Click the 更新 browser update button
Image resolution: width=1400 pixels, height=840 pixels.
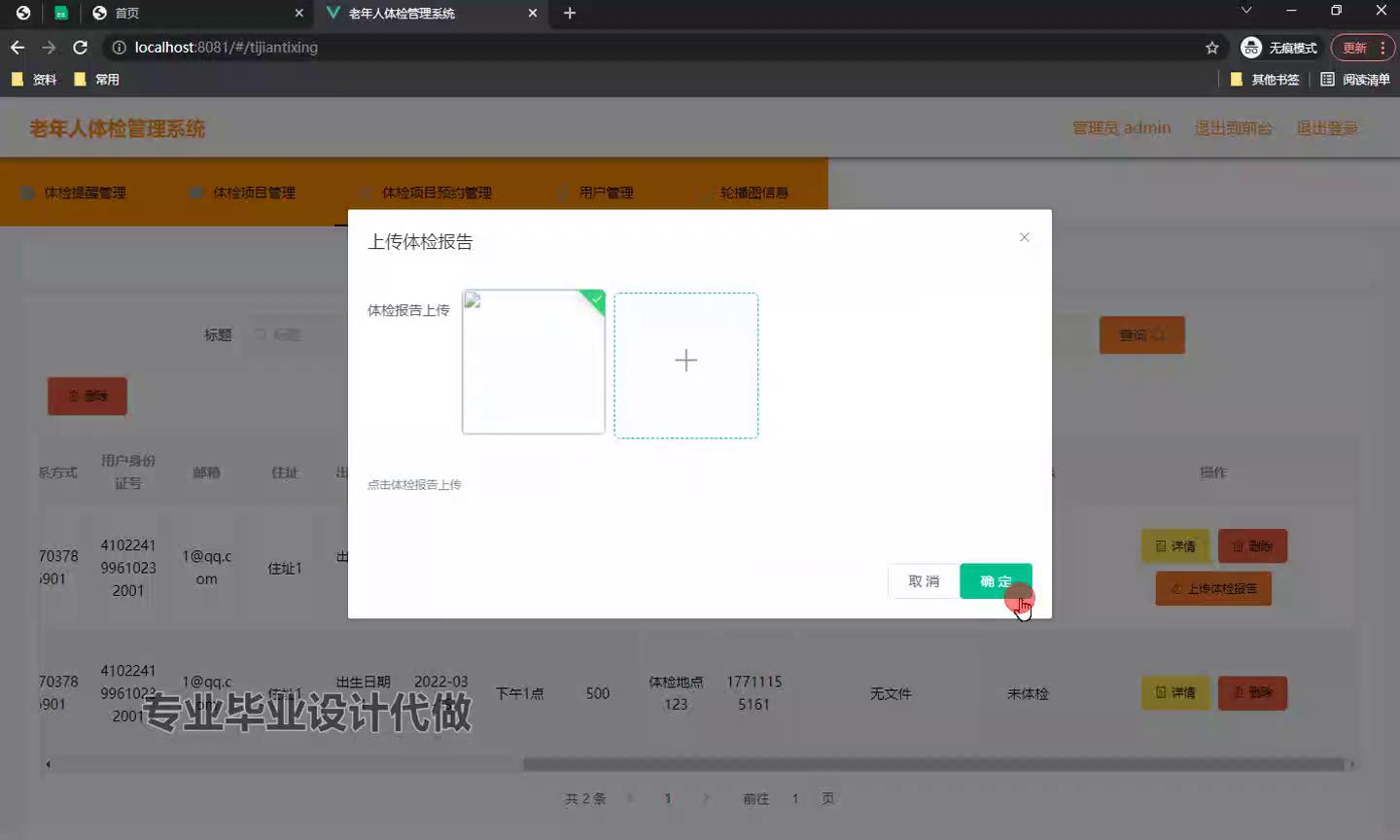click(x=1353, y=48)
